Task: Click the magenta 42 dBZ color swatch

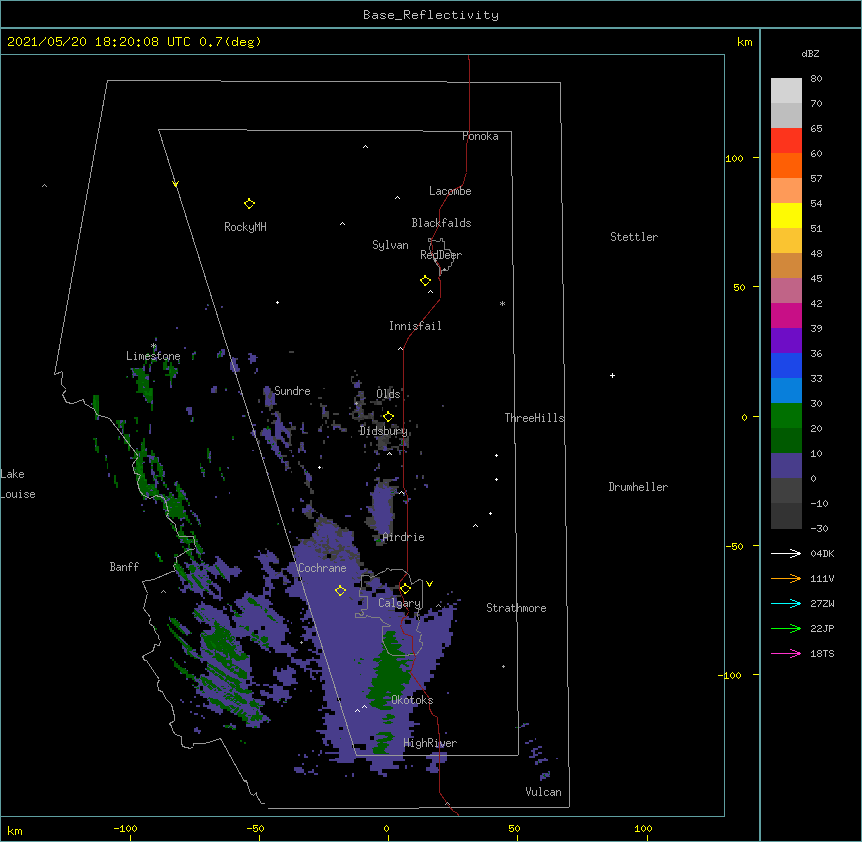Action: click(x=786, y=315)
